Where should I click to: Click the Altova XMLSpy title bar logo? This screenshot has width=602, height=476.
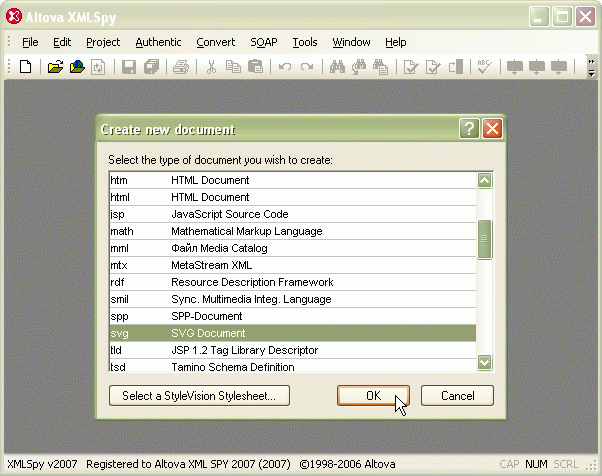tap(14, 17)
